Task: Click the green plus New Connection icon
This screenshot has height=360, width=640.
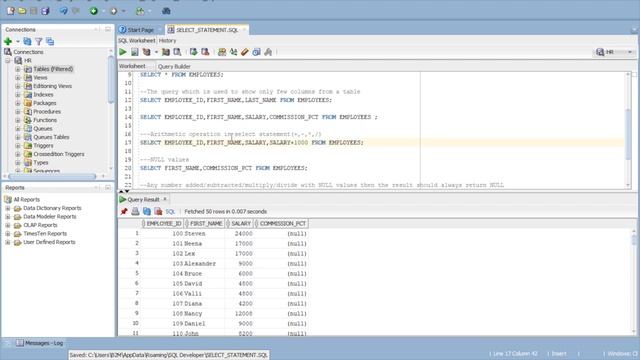Action: (x=8, y=41)
